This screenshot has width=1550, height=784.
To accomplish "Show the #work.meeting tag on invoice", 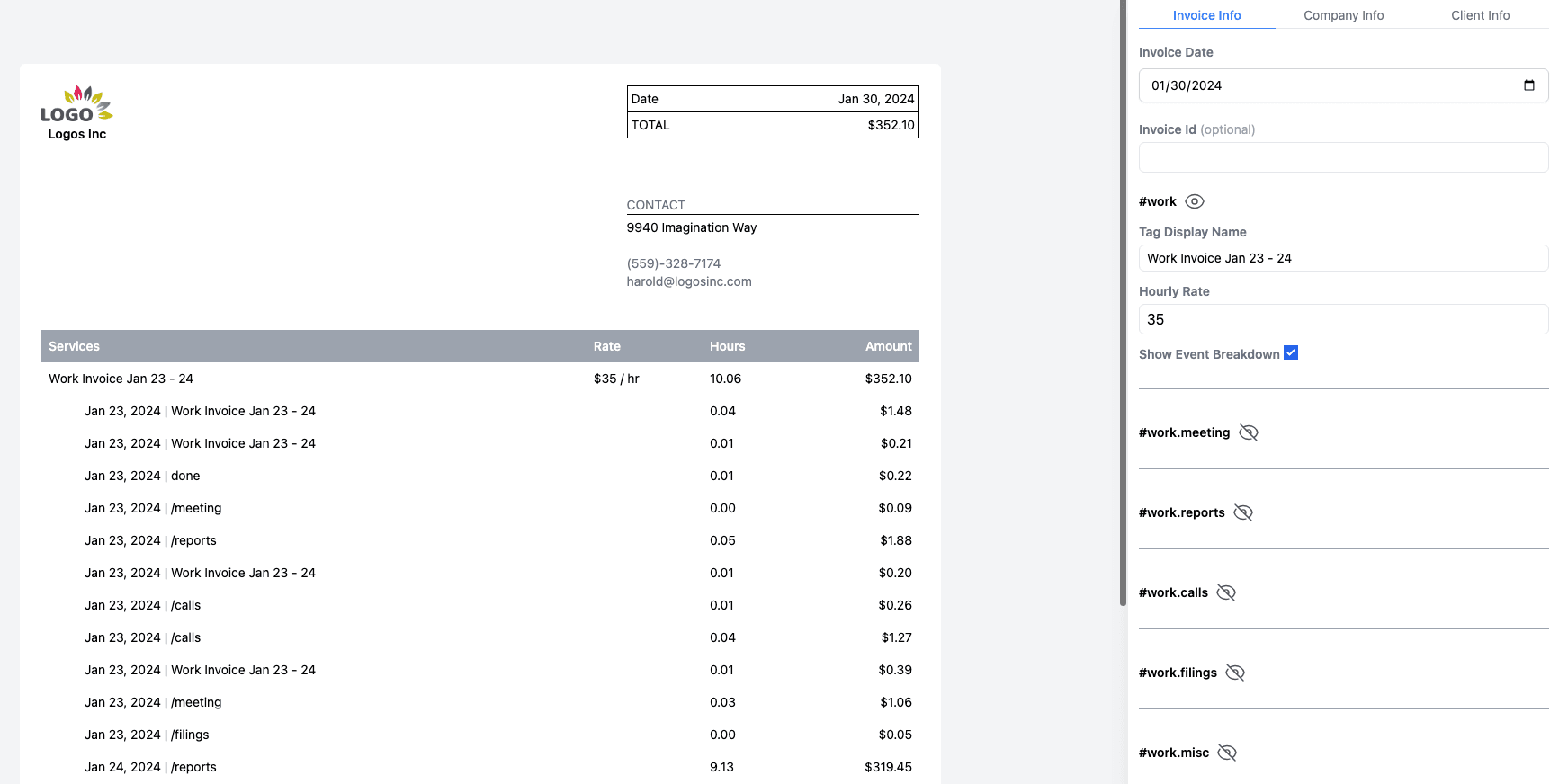I will (1248, 432).
